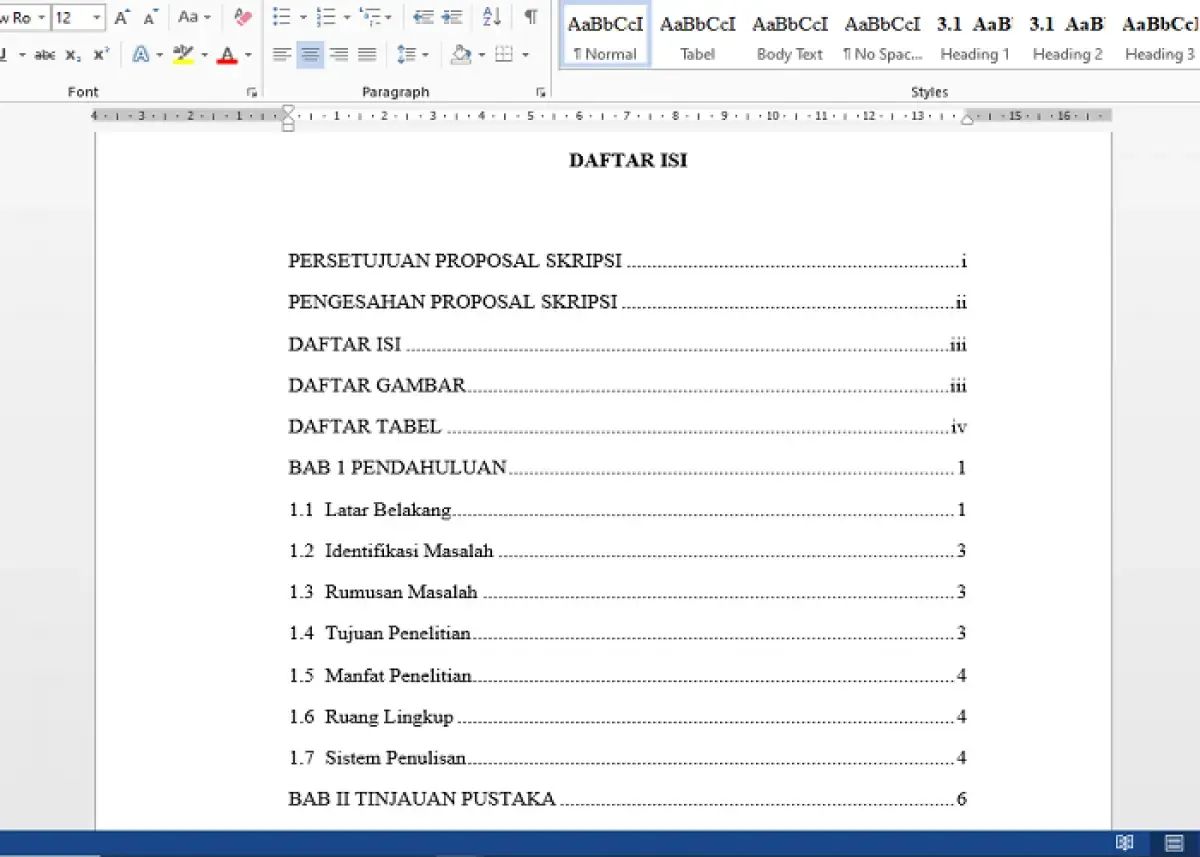1200x857 pixels.
Task: Apply the Normal style
Action: pos(605,36)
